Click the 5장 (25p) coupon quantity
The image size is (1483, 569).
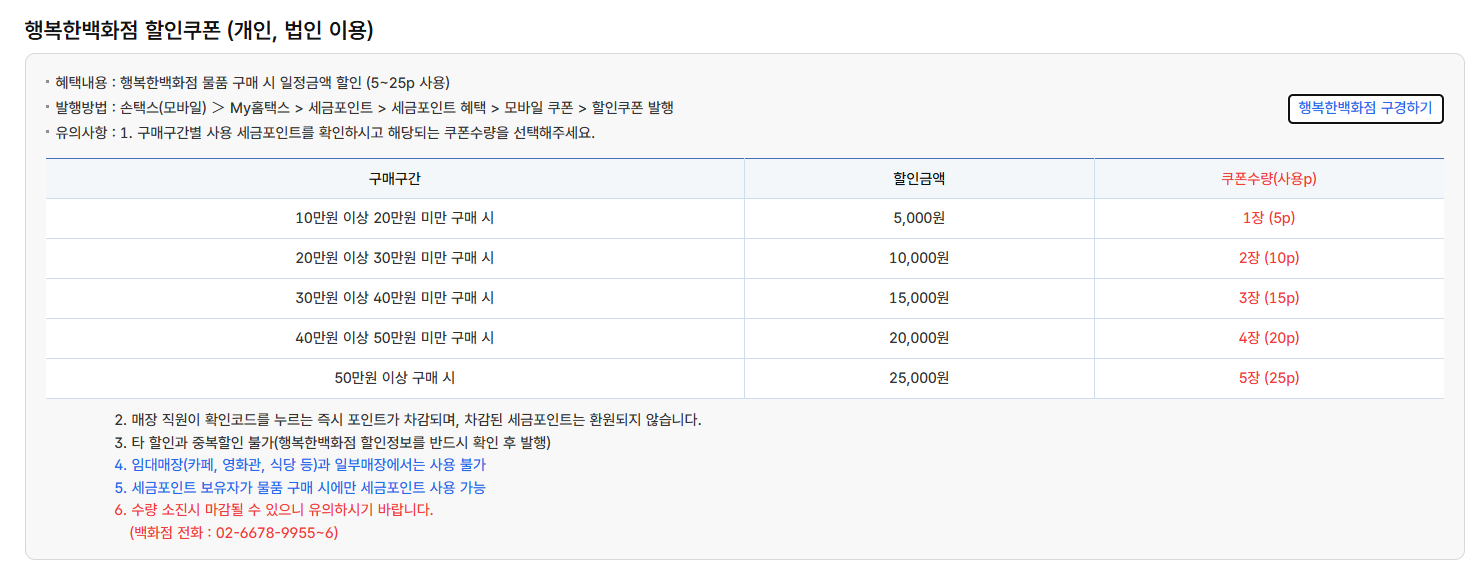click(x=1269, y=378)
